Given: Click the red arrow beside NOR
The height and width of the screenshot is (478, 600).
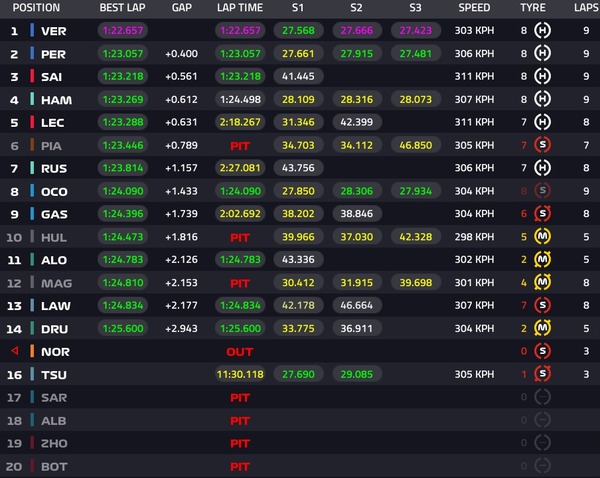Looking at the screenshot, I should click(x=15, y=351).
